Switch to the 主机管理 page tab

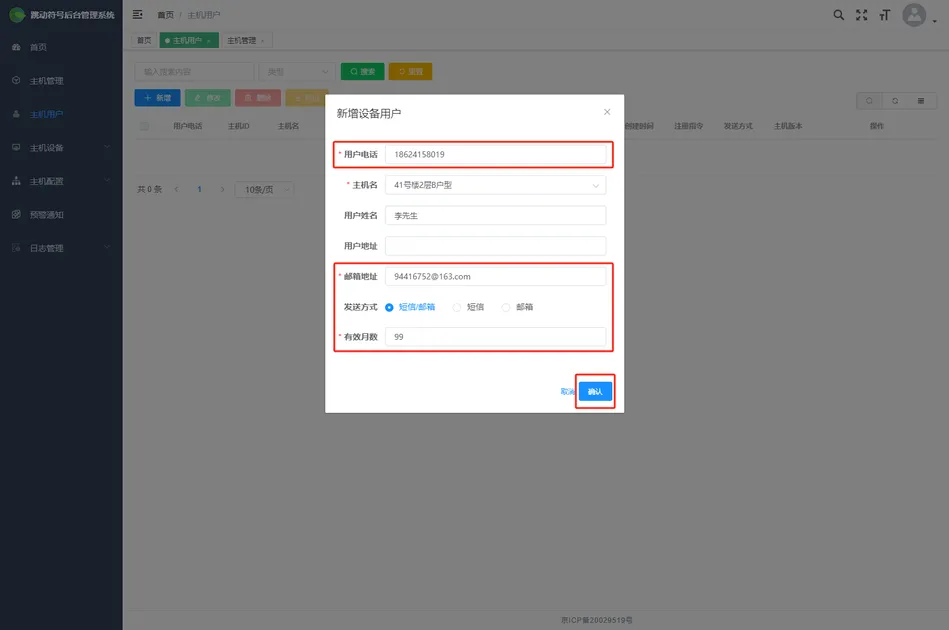click(246, 41)
